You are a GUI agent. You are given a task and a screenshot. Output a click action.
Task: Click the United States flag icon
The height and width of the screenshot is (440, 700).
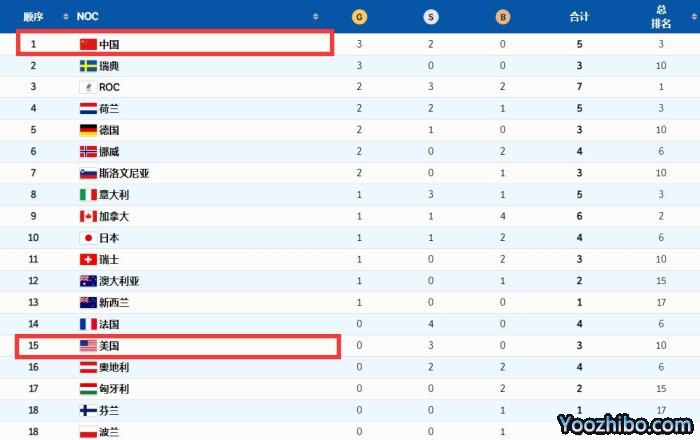coord(87,346)
